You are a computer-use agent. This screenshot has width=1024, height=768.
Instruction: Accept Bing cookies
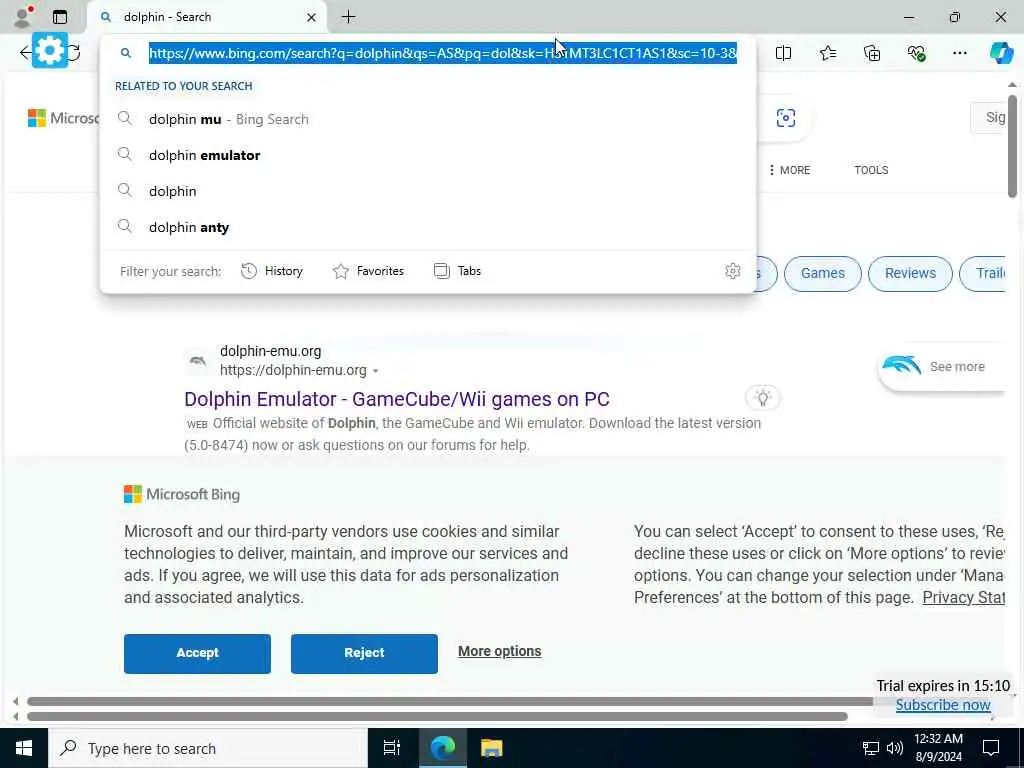197,653
